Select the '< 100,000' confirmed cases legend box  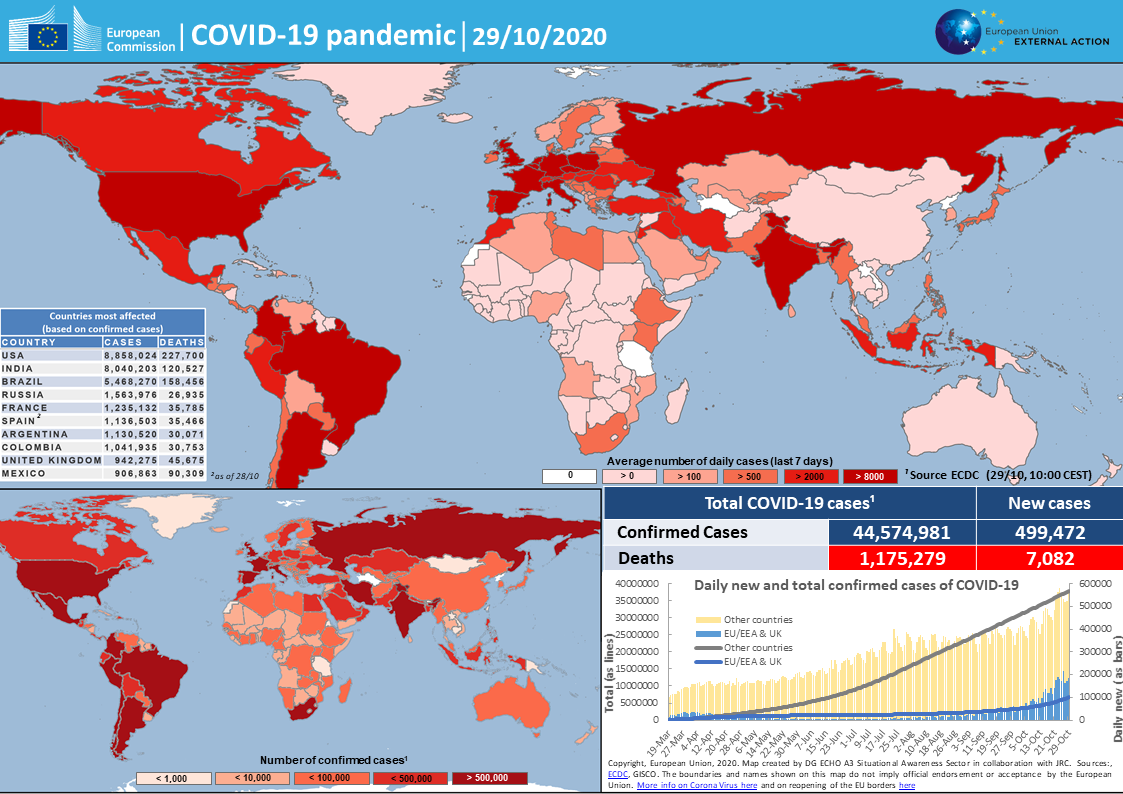(327, 778)
